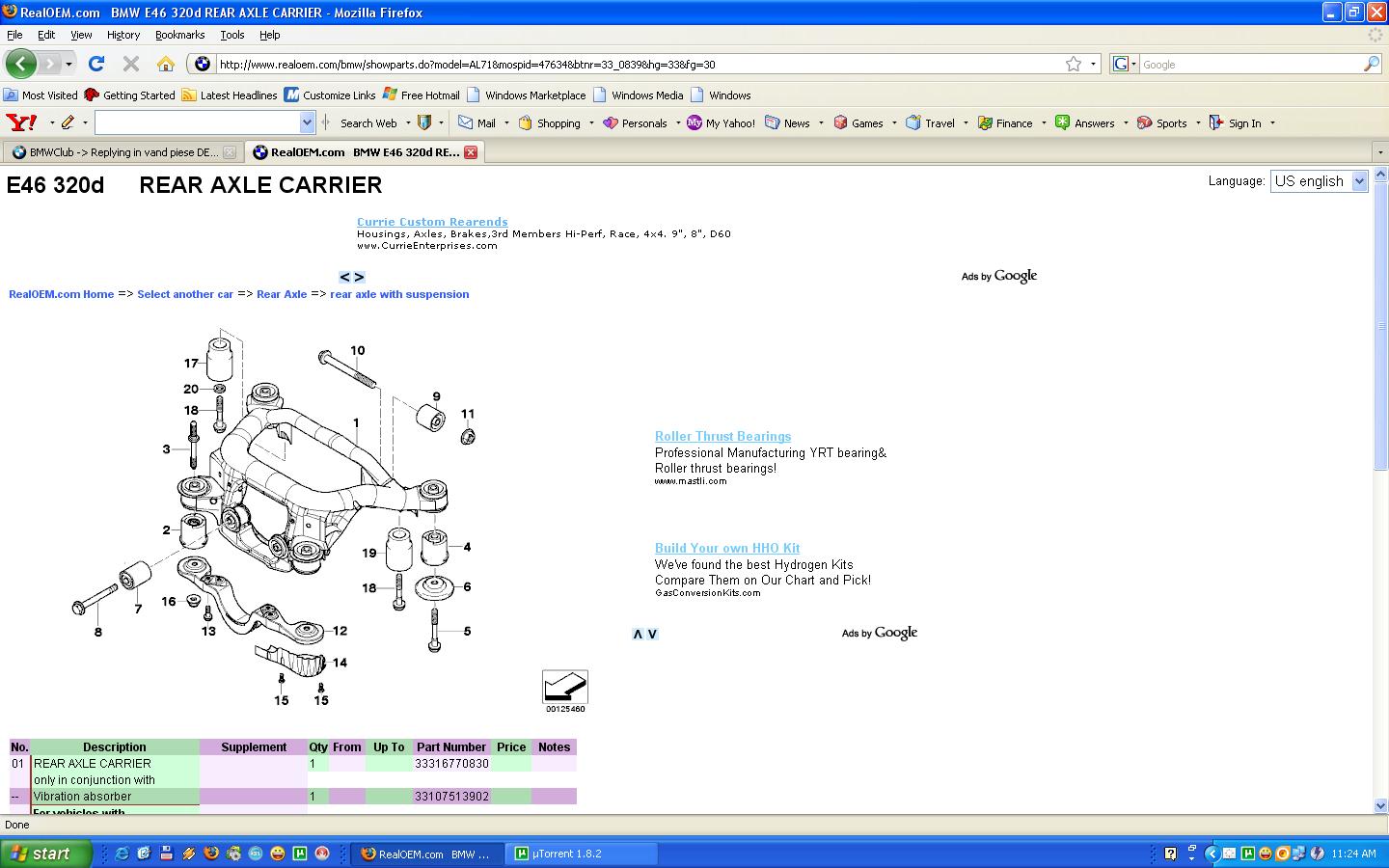Screen dimensions: 1389x868
Task: Click RealOEM.com Home breadcrumb link
Action: (x=61, y=294)
